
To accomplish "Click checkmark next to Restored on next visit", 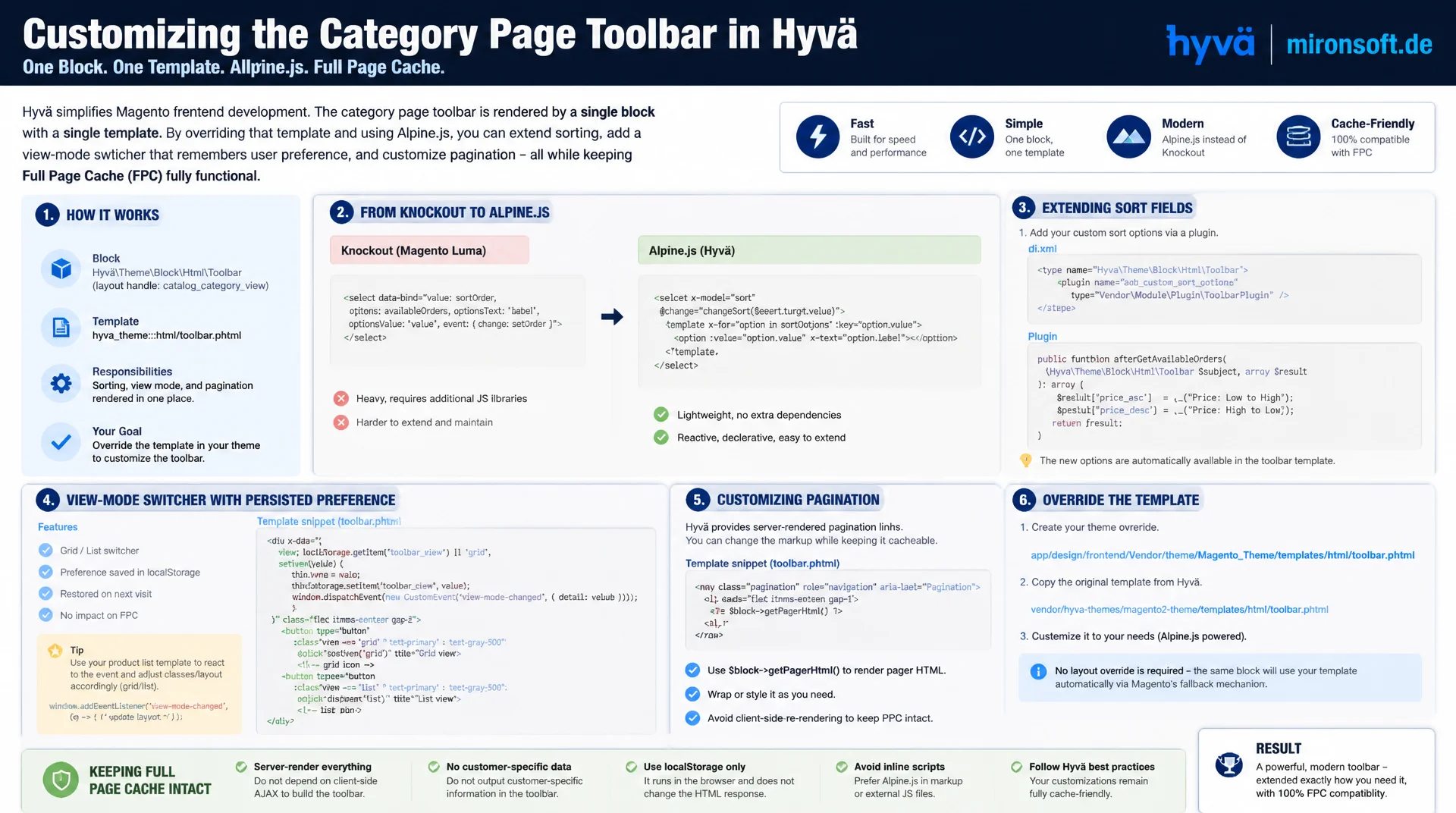I will click(x=45, y=593).
